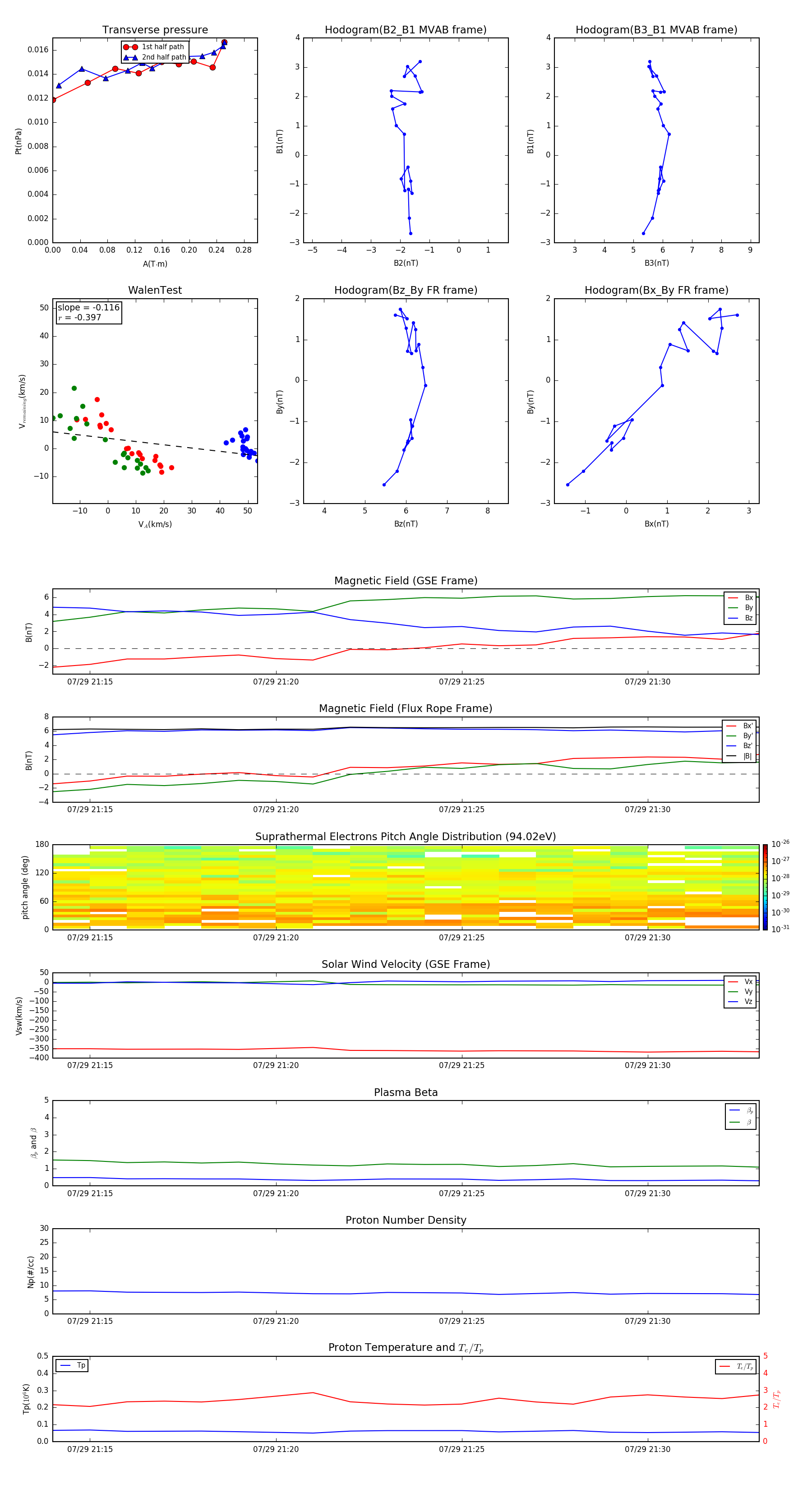Click the Bz' legend entry in Flux Rope panel
812x1489 pixels.
coord(740,746)
